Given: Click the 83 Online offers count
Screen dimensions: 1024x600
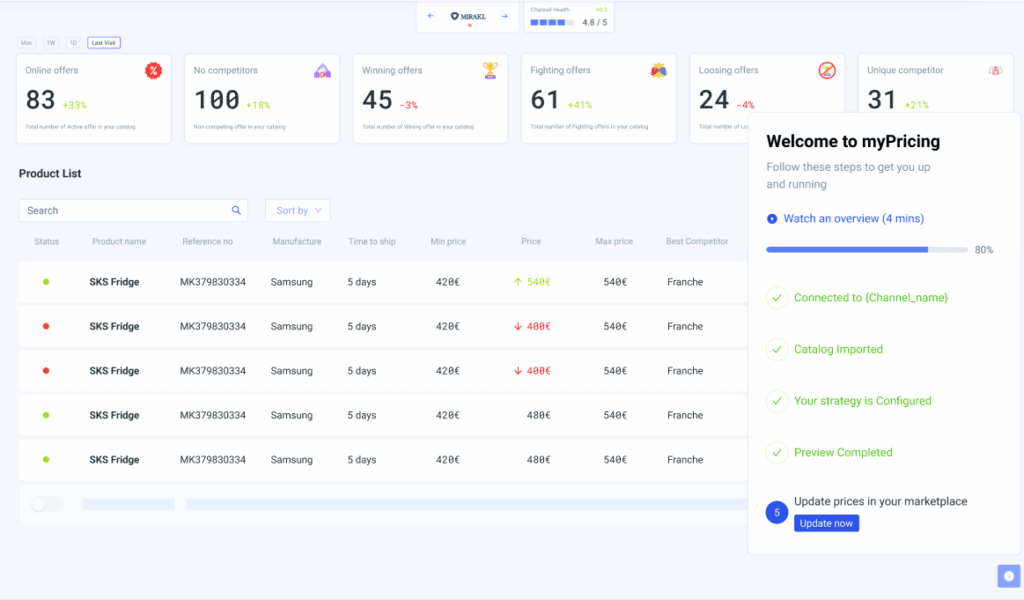Looking at the screenshot, I should (x=40, y=100).
